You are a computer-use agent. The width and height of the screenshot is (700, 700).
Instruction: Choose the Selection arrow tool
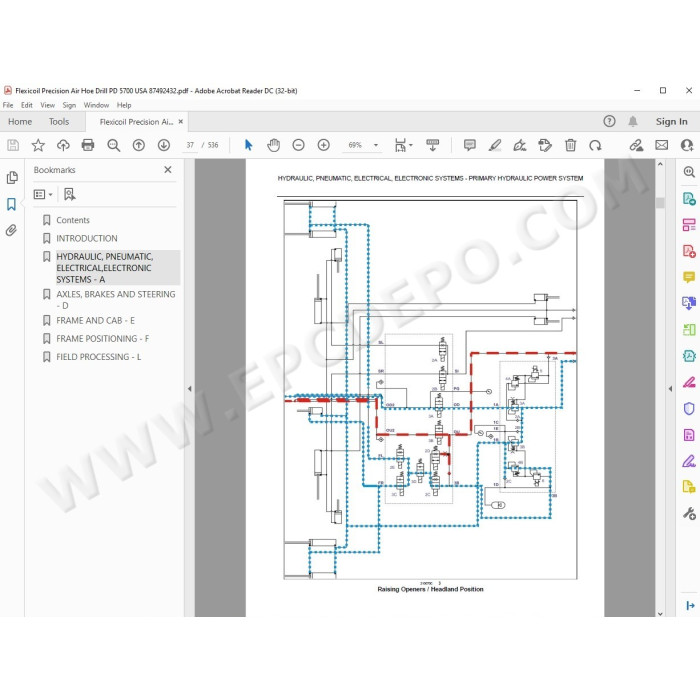(x=249, y=145)
